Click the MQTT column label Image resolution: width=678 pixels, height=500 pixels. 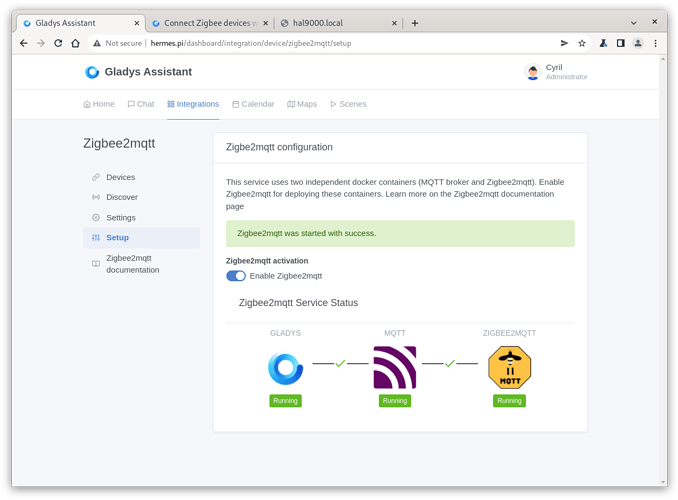(x=395, y=333)
